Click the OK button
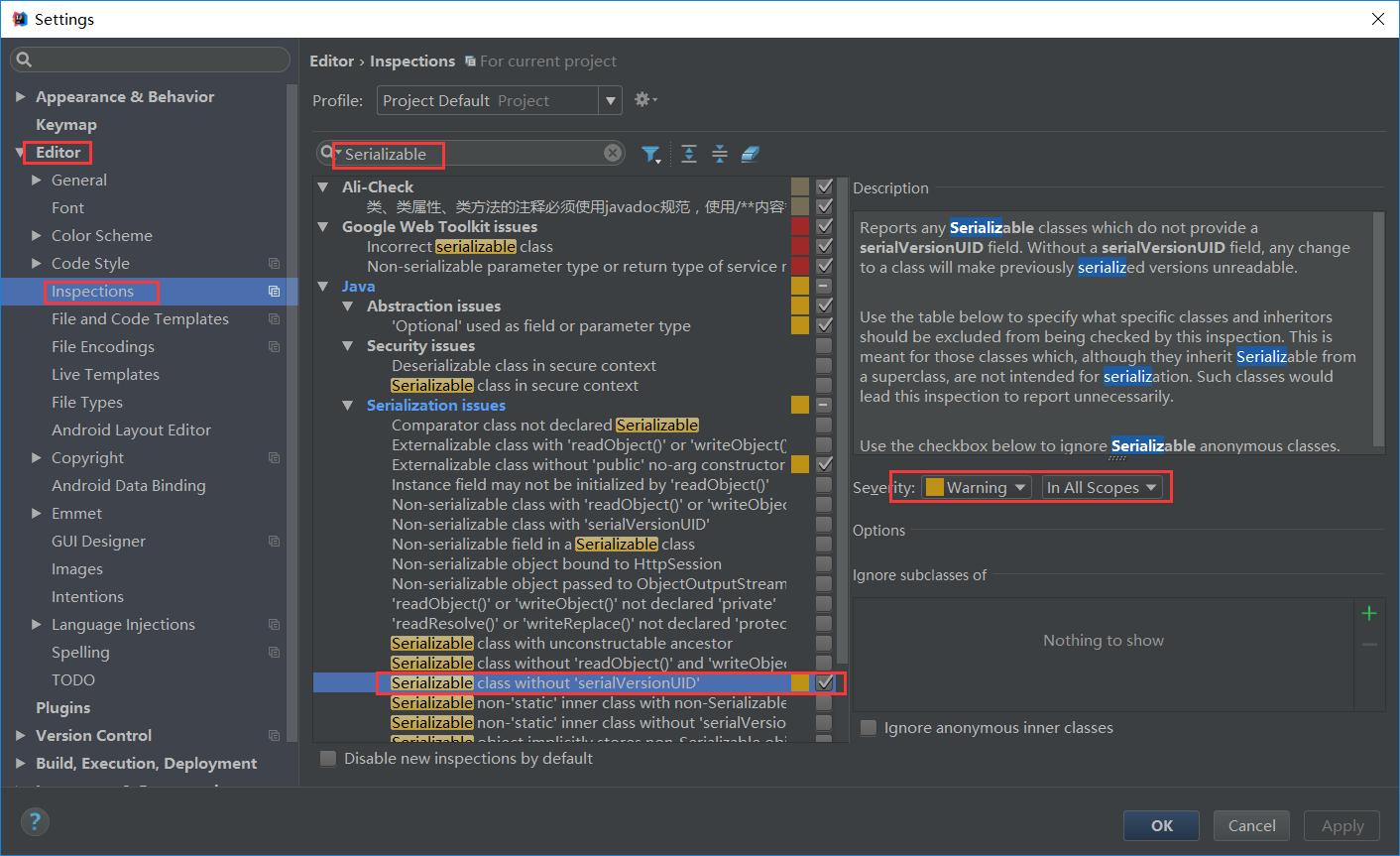The image size is (1400, 856). [1161, 825]
